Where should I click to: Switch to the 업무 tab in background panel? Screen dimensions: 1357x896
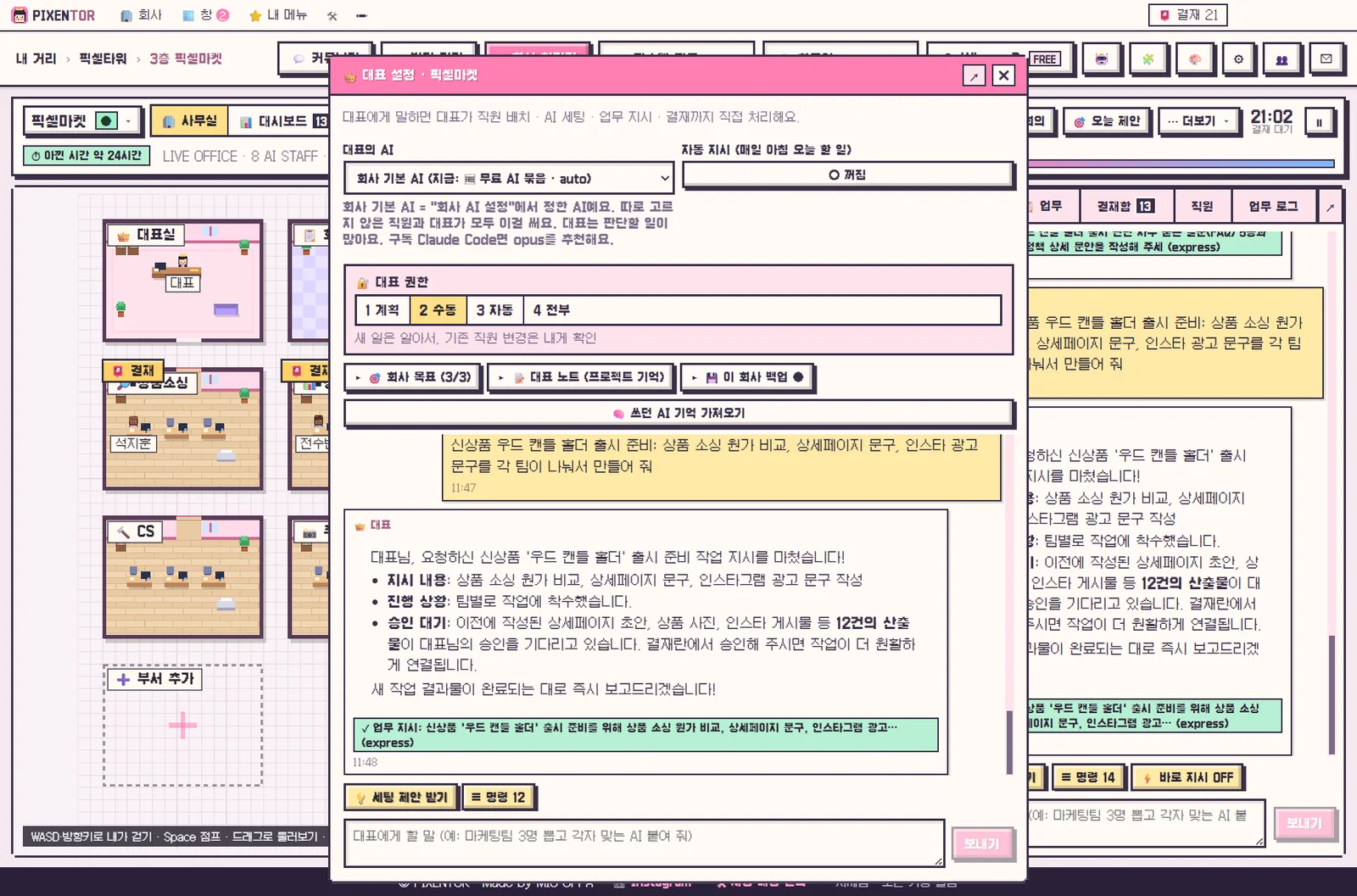click(1052, 206)
